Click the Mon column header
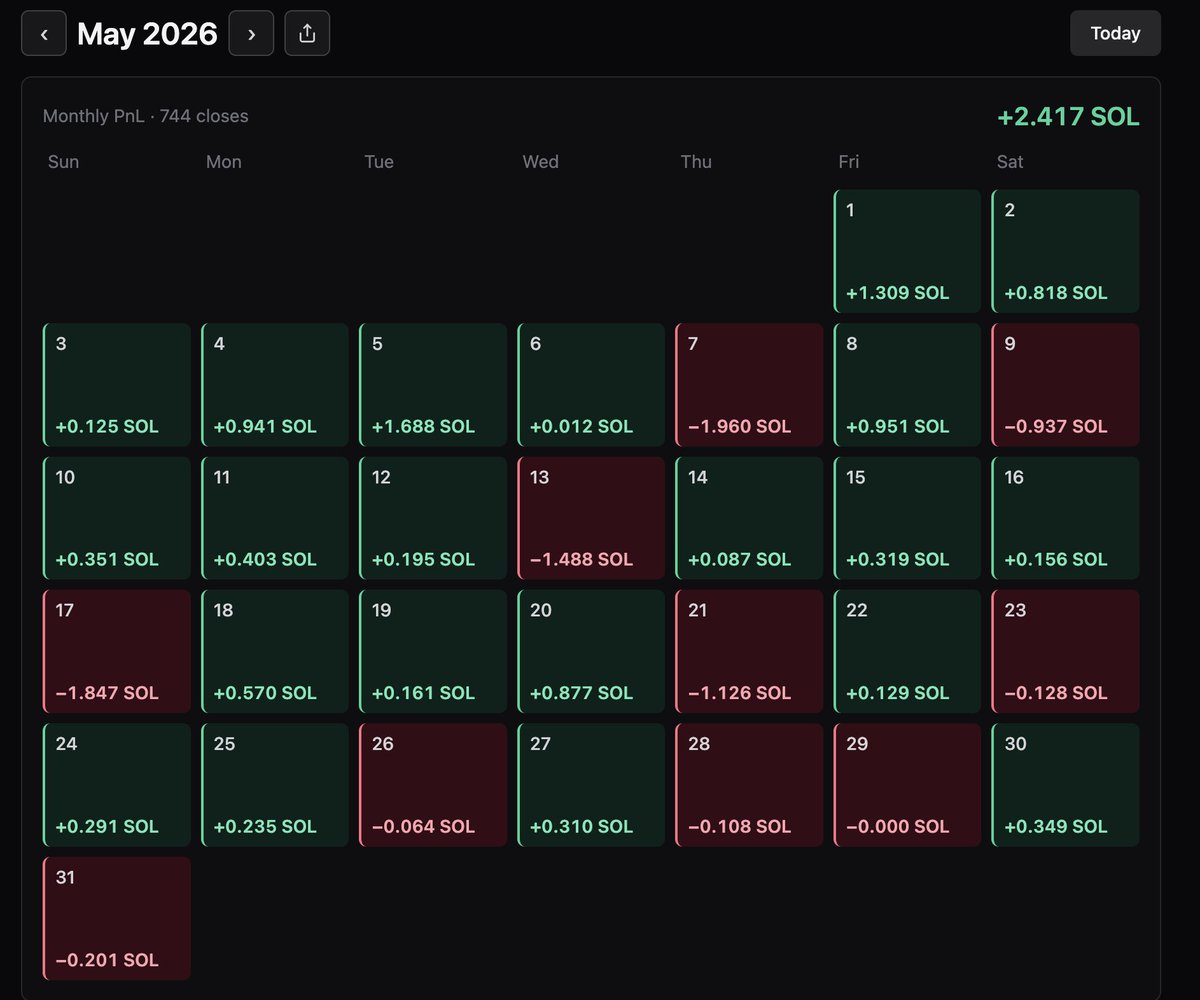Screen dimensions: 1200x1000 tap(223, 162)
